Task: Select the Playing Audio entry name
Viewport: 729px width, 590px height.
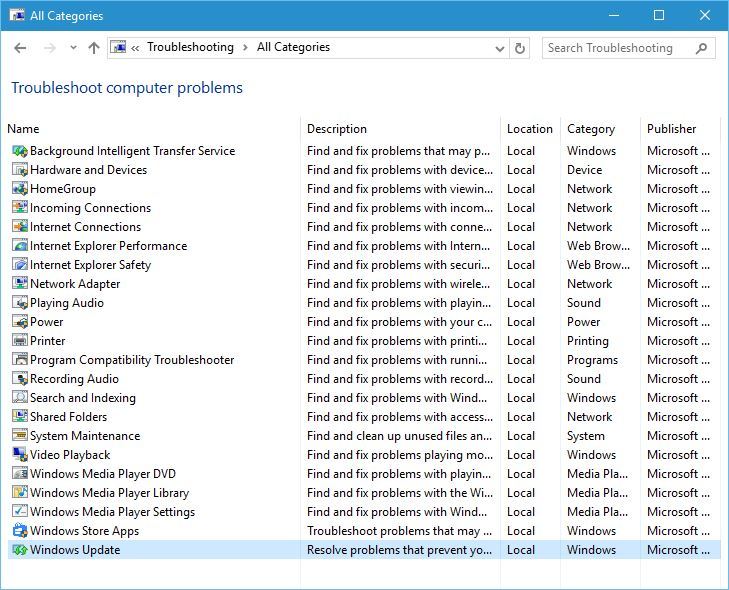Action: point(67,303)
